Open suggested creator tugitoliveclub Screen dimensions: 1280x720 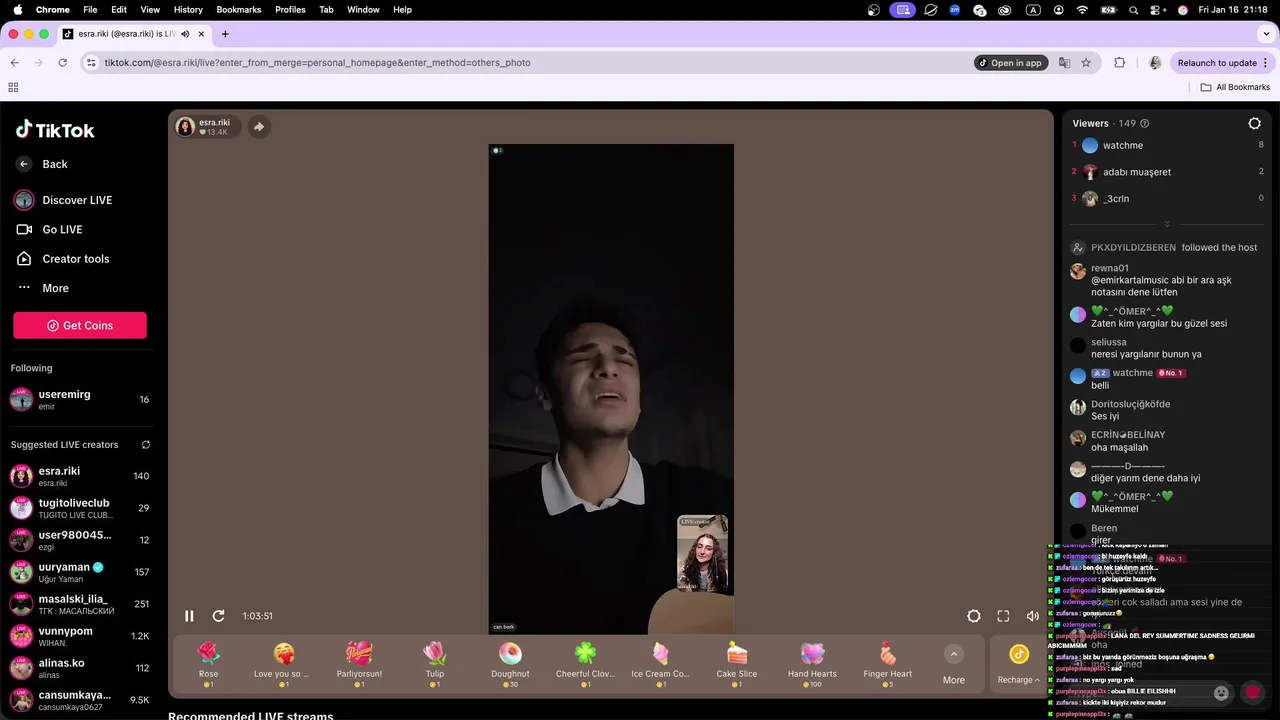click(x=80, y=508)
